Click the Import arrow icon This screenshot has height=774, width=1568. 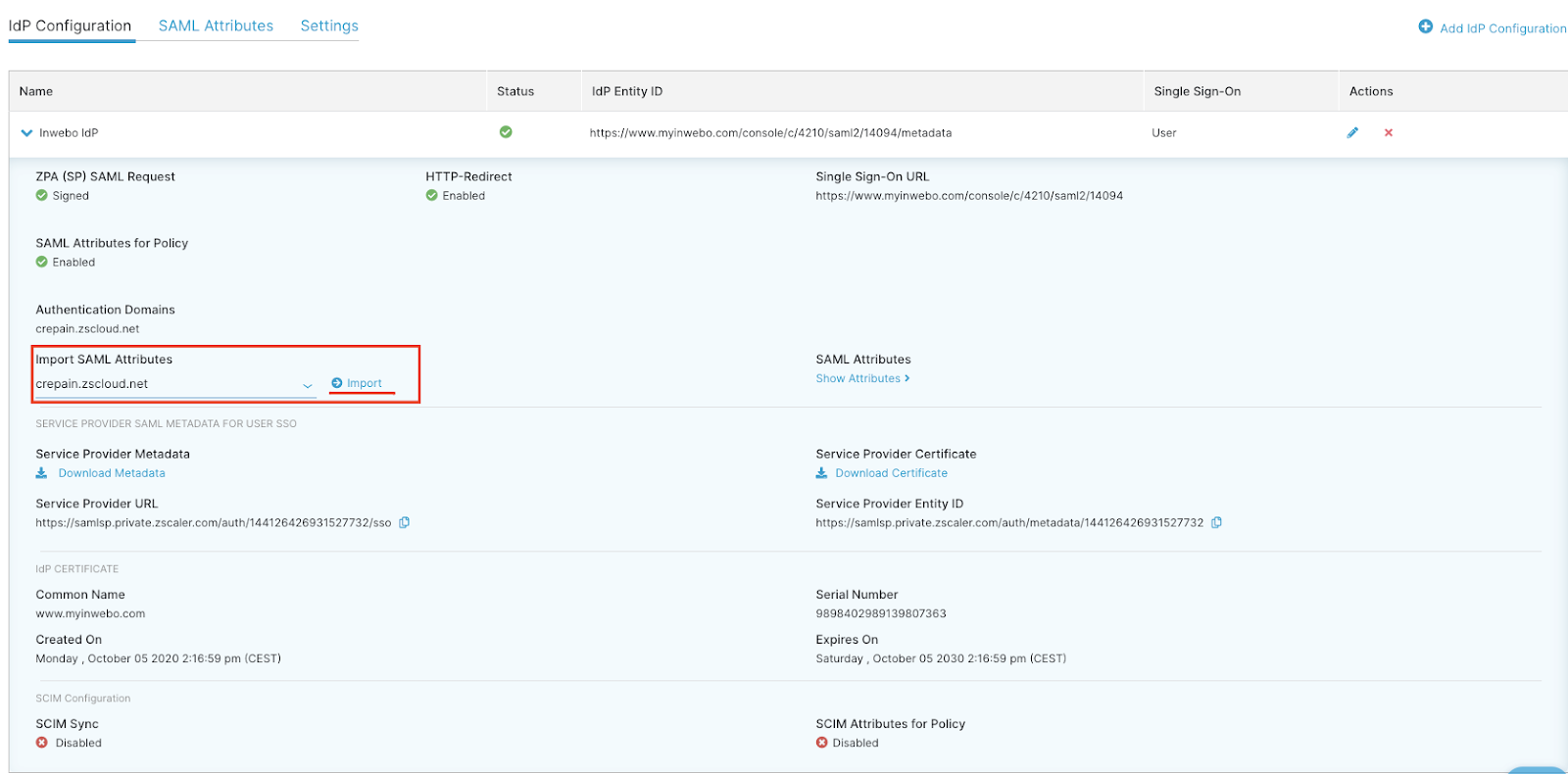(337, 383)
